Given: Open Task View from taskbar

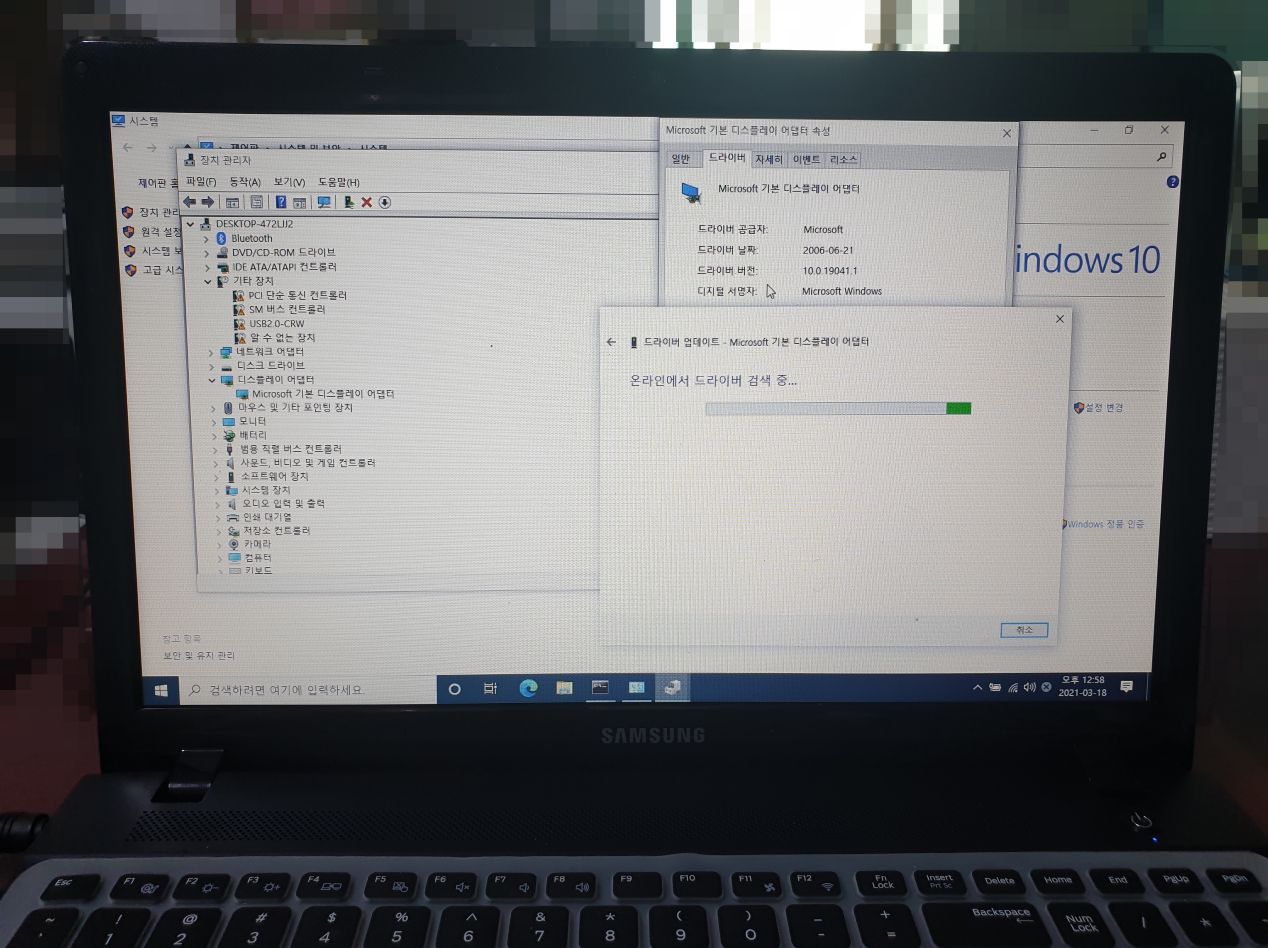Looking at the screenshot, I should pyautogui.click(x=490, y=689).
